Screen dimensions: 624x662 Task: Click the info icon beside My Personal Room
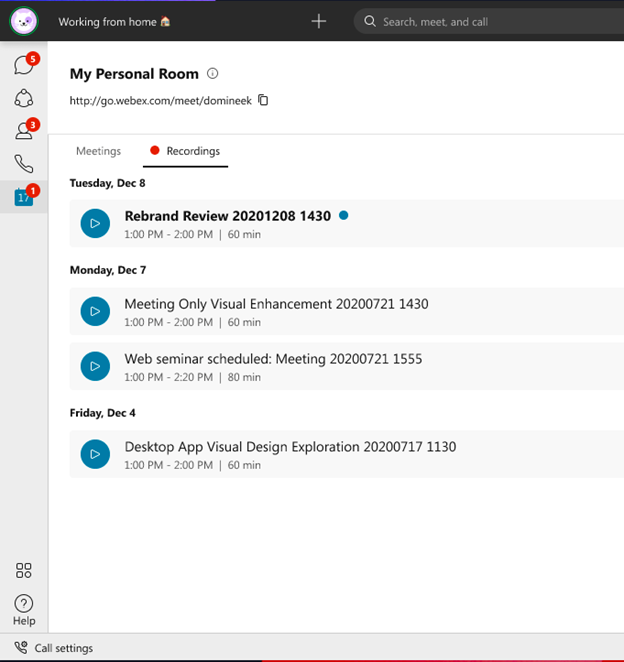click(212, 74)
